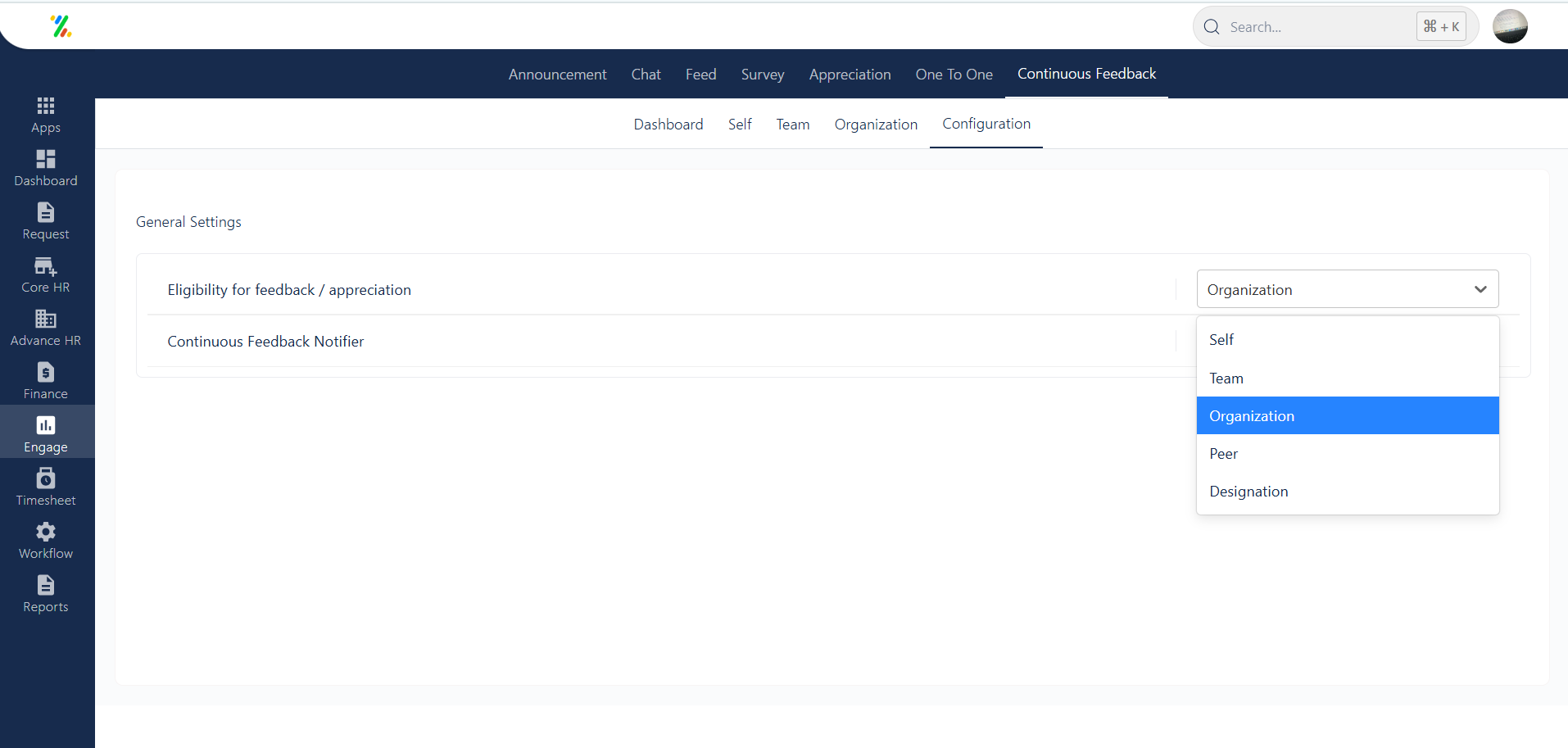Open the user profile avatar
The height and width of the screenshot is (748, 1568).
(x=1510, y=26)
